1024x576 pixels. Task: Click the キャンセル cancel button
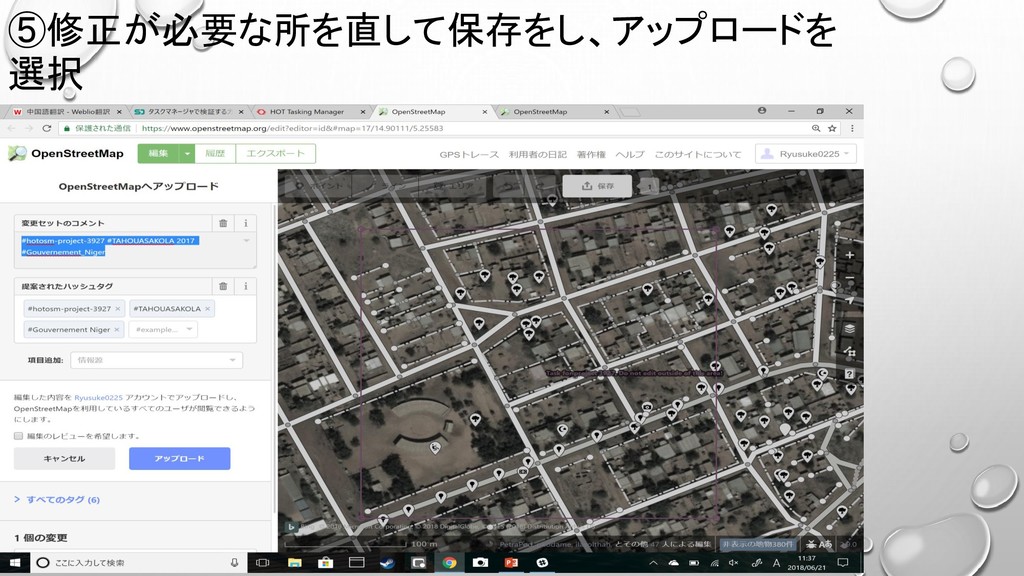[x=64, y=458]
